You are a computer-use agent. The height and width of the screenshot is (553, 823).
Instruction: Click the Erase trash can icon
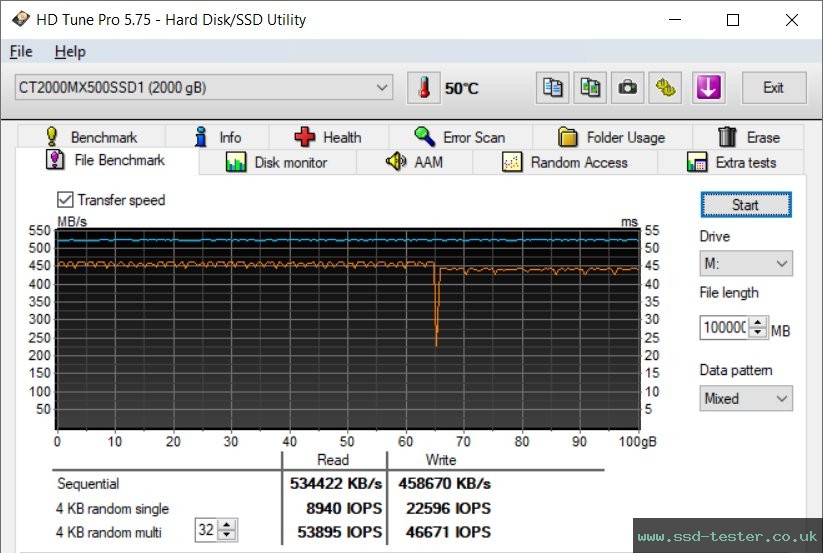727,137
